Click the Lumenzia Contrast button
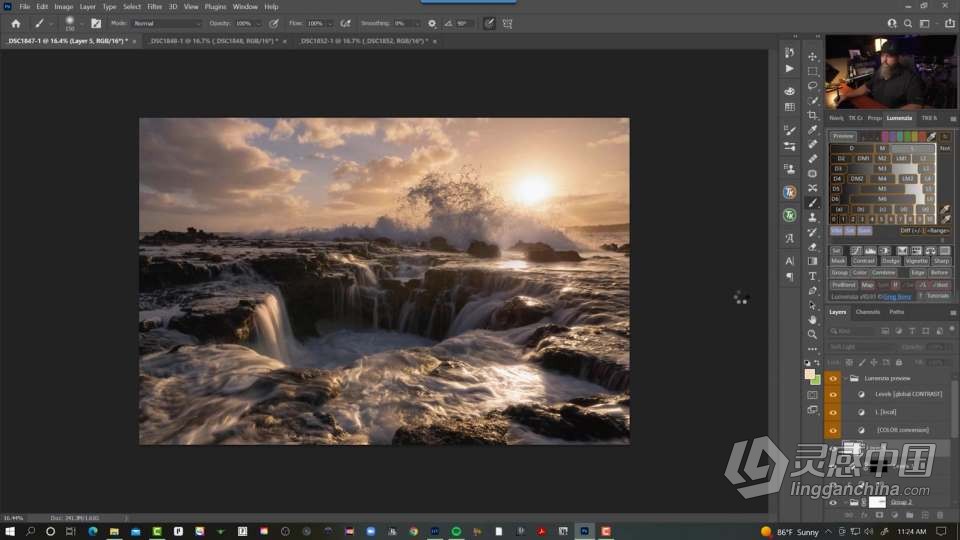 pos(863,261)
